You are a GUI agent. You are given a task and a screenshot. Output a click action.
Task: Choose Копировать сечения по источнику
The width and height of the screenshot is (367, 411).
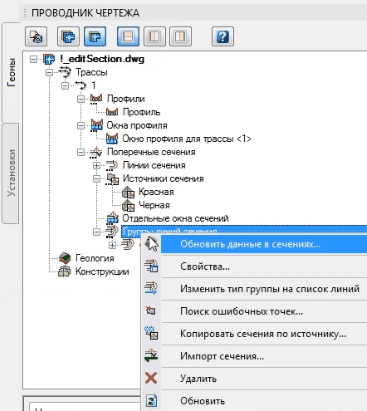255,334
